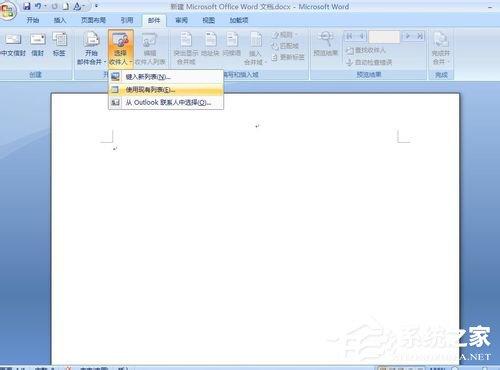The image size is (500, 370).
Task: Save document via Quick Access floppy icon
Action: [x=27, y=6]
